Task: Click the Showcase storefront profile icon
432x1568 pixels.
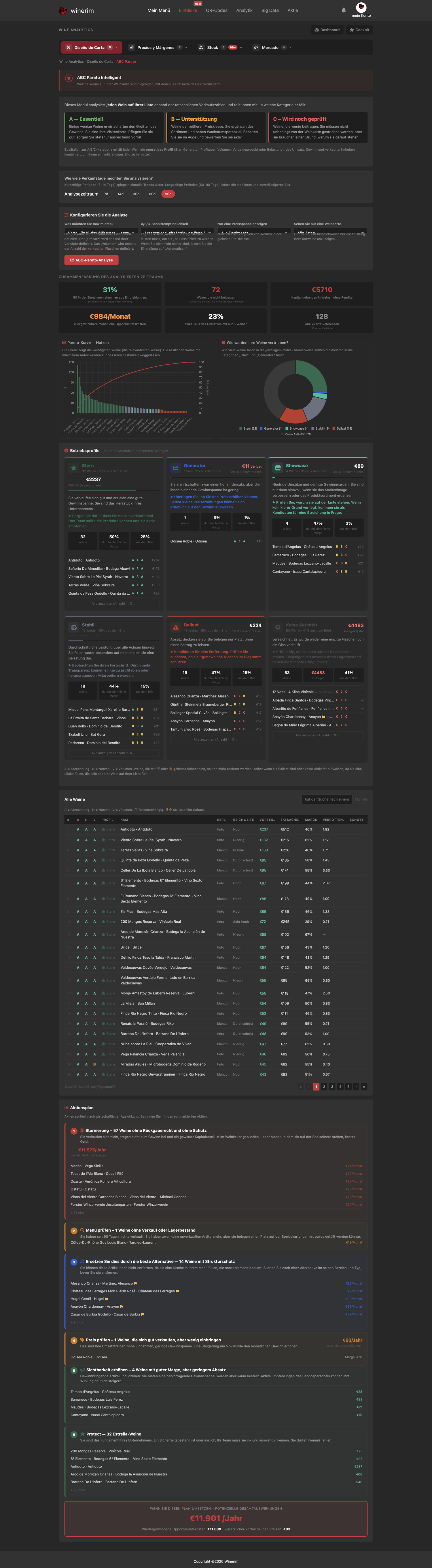Action: coord(277,468)
